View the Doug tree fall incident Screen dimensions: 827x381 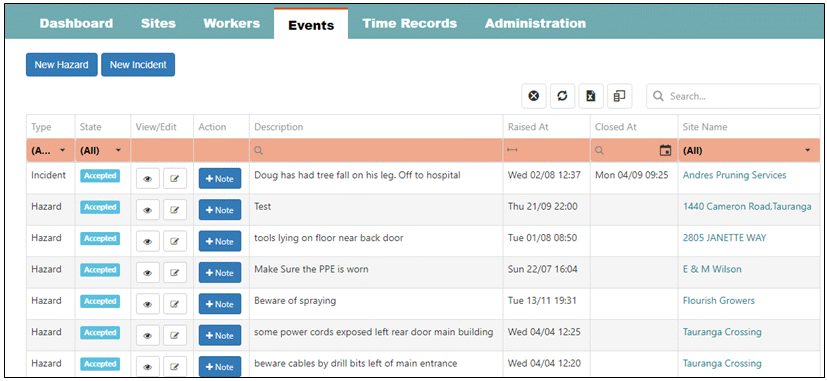148,179
